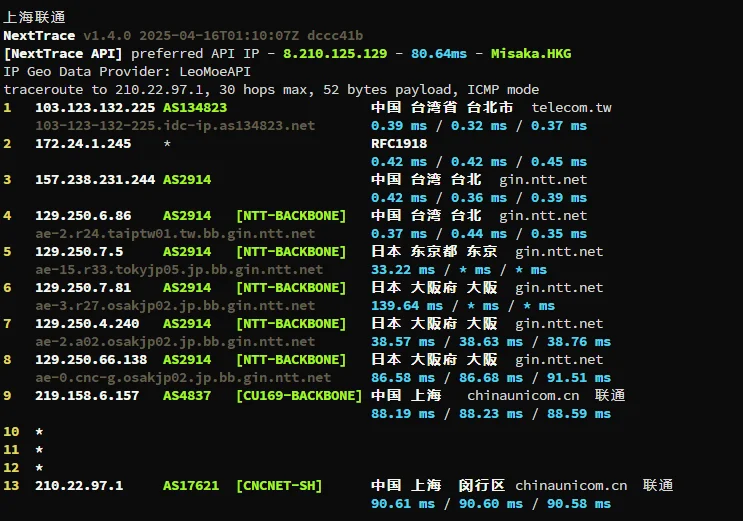Image resolution: width=743 pixels, height=521 pixels.
Task: Click the title text 上海联通
Action: [34, 17]
